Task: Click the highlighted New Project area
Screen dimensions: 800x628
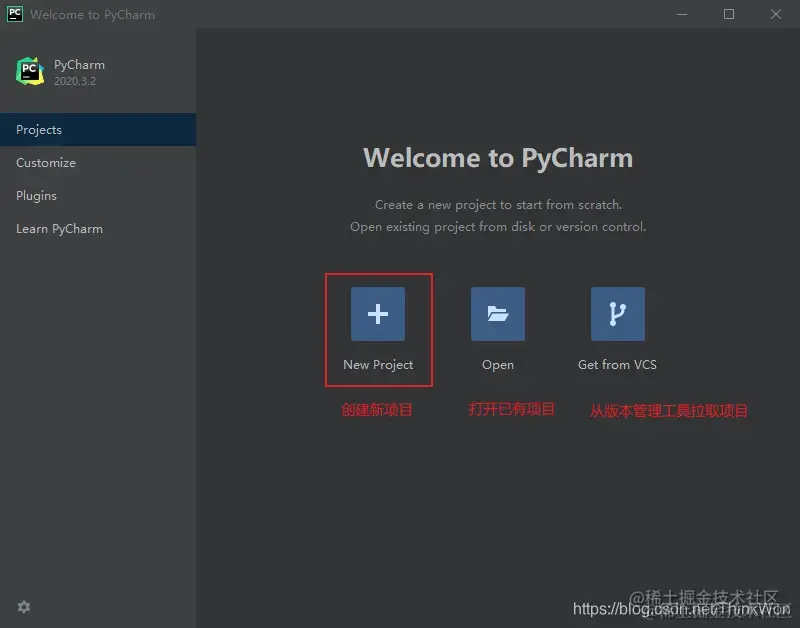Action: (378, 330)
